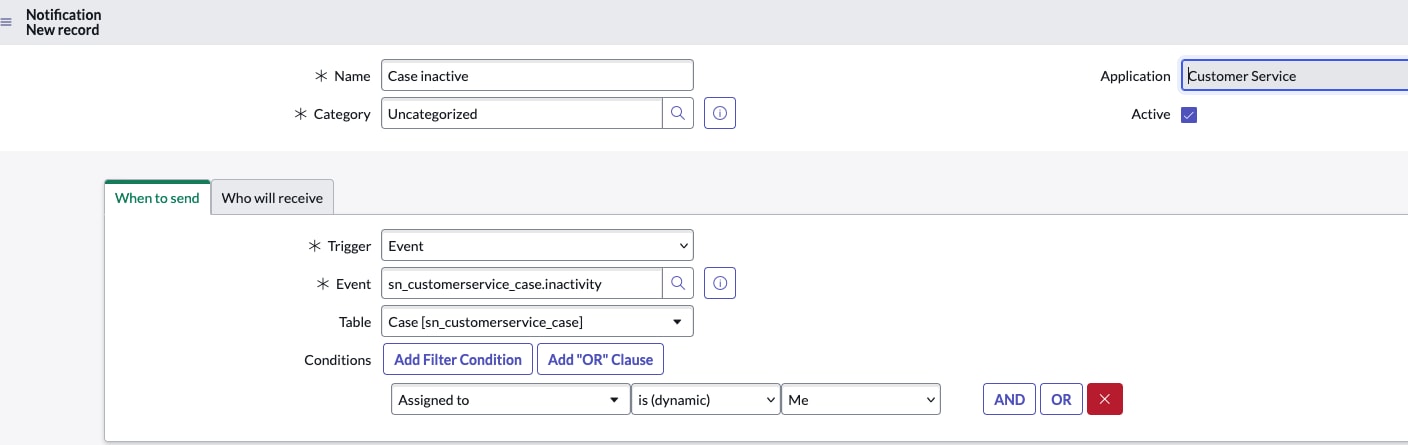1408x445 pixels.
Task: Click the Application field showing Customer Service
Action: click(x=1294, y=76)
